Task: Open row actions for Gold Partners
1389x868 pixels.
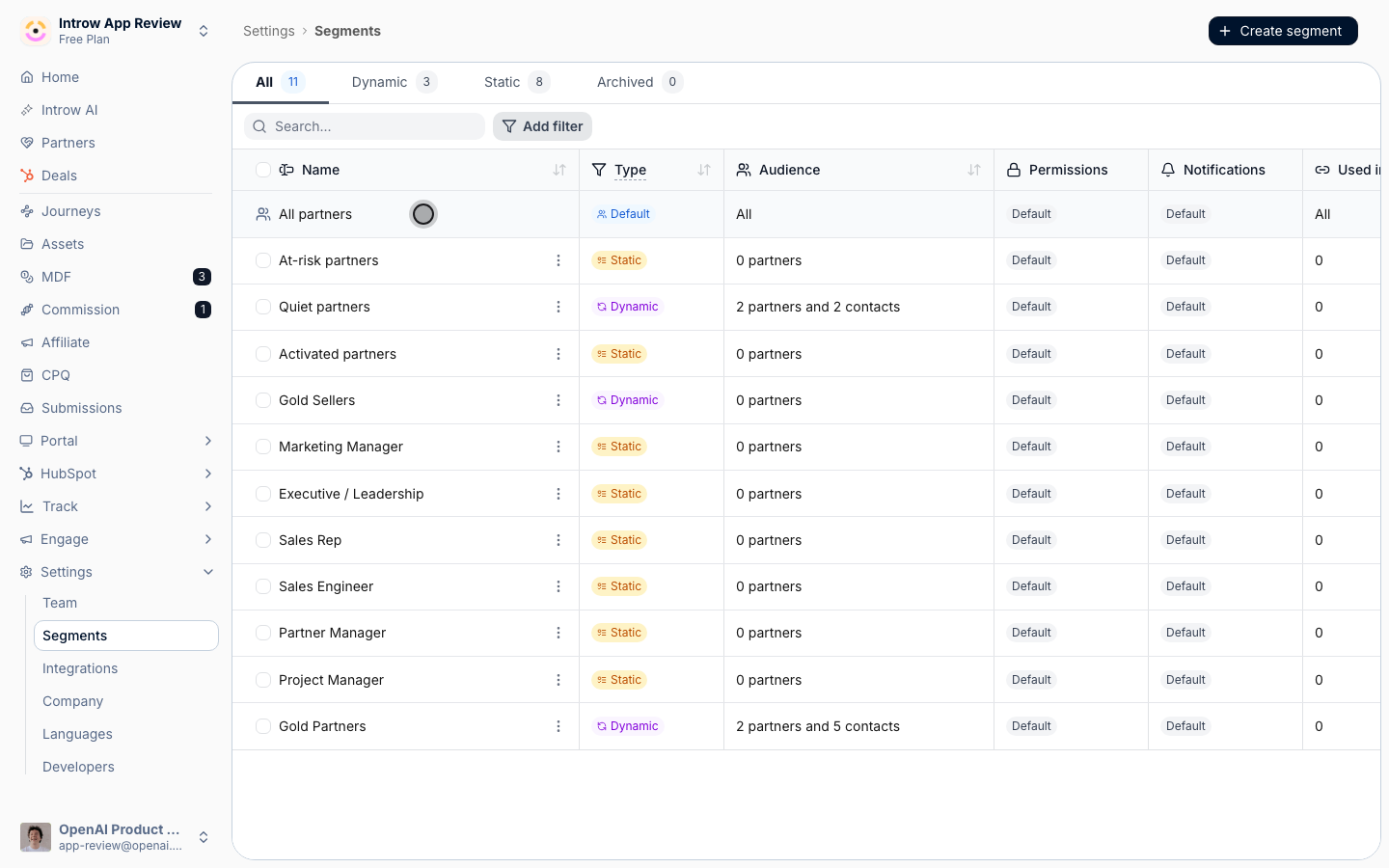Action: click(558, 726)
